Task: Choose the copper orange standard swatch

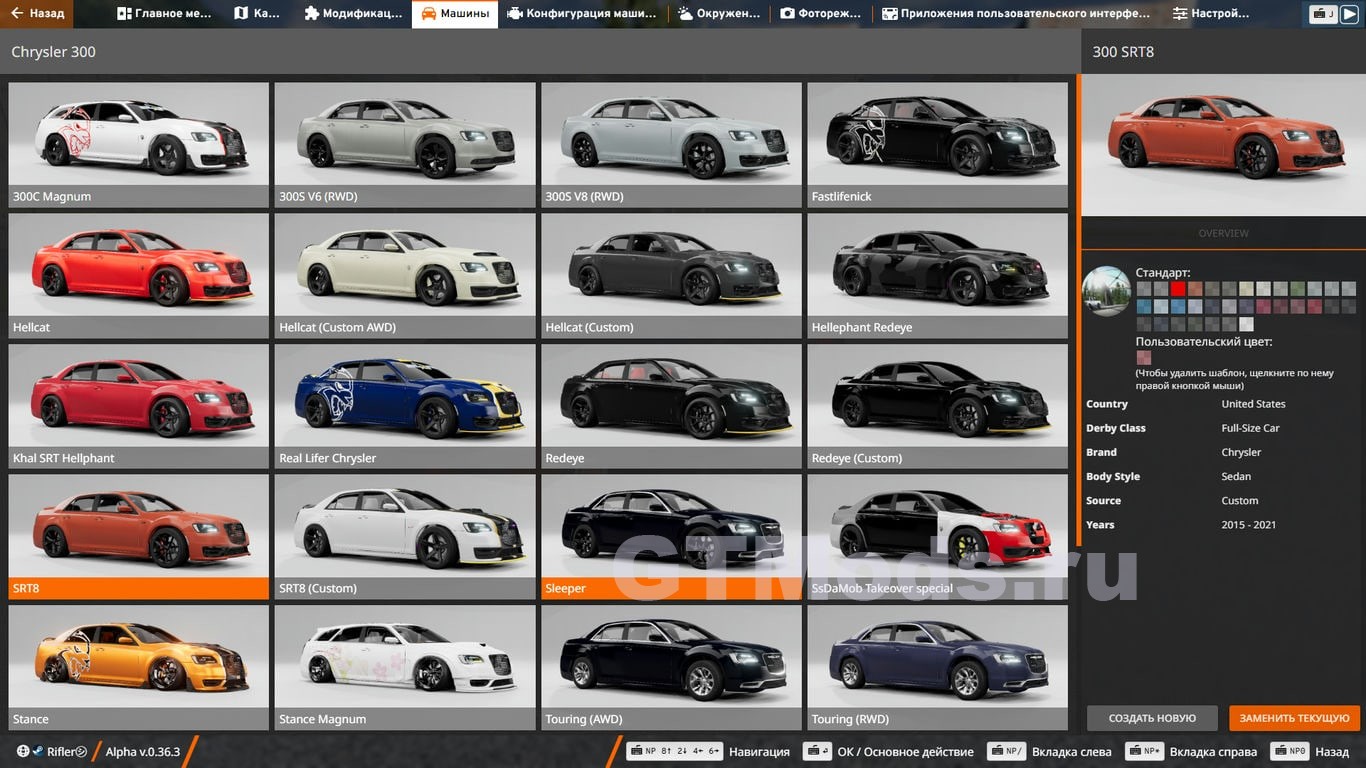Action: (1195, 289)
